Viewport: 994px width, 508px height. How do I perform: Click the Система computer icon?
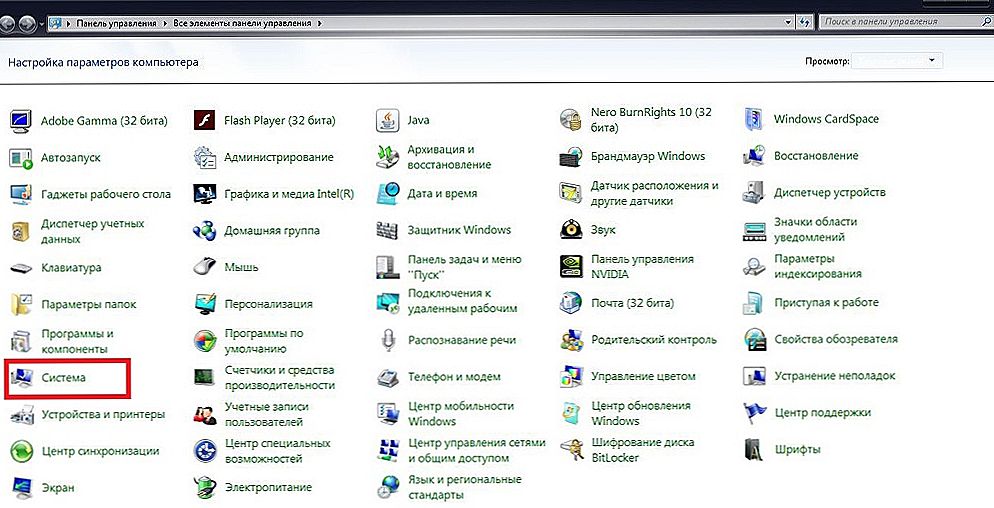point(21,379)
